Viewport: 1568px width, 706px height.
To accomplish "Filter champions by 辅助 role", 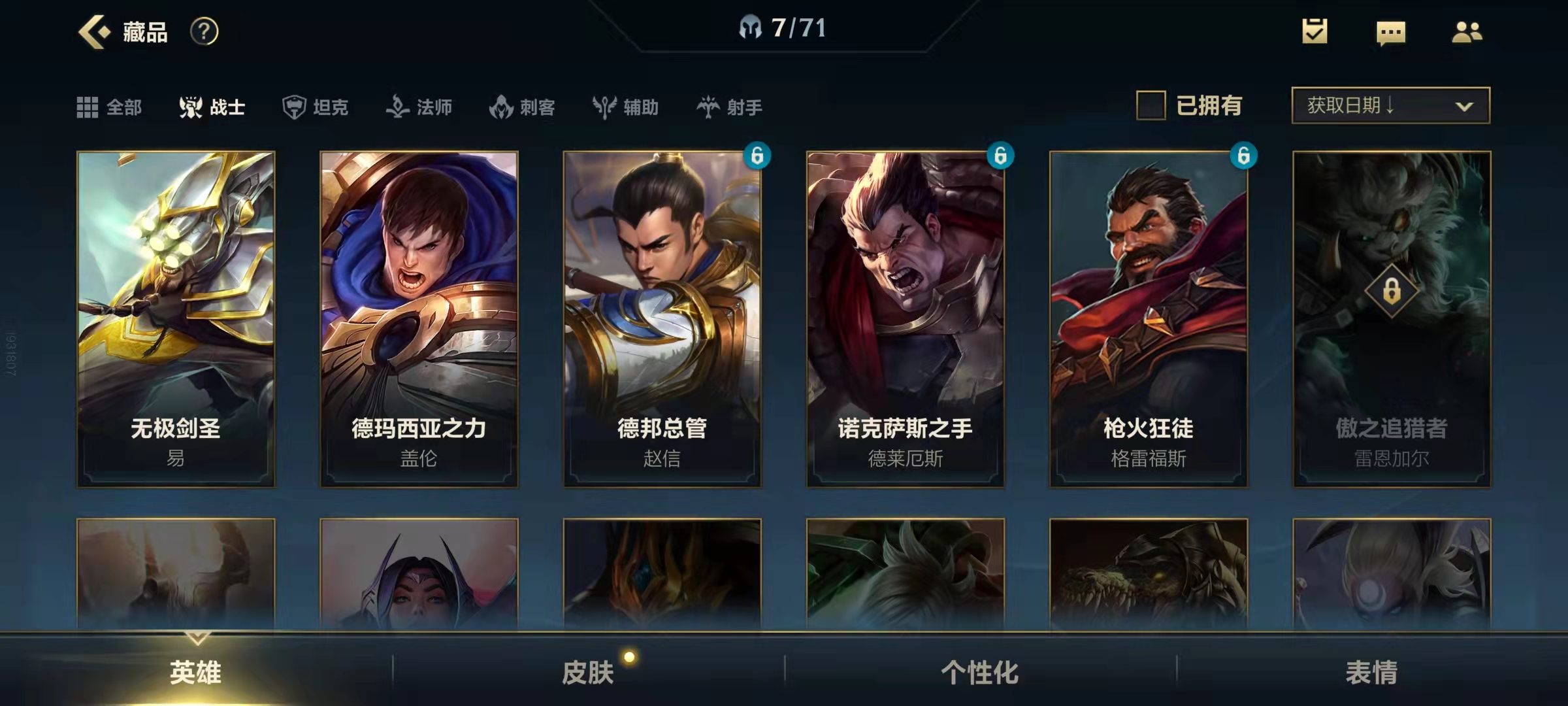I will click(625, 107).
